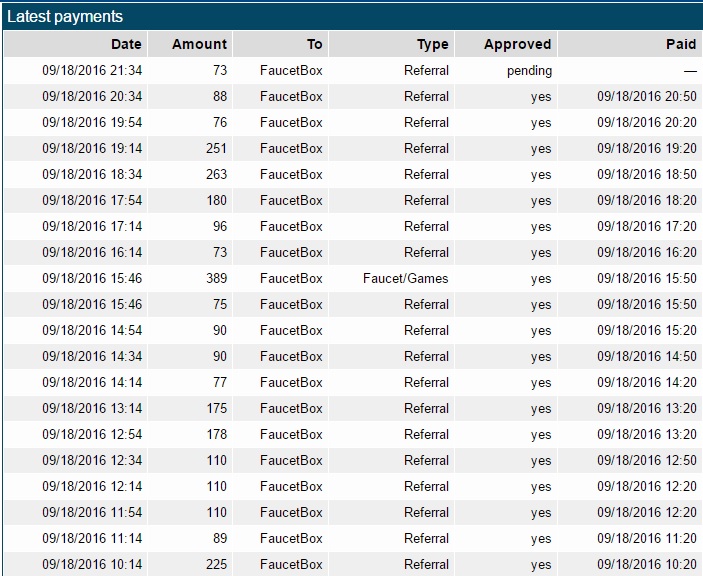Select the Faucet/Games type cell
The height and width of the screenshot is (576, 703).
click(405, 278)
